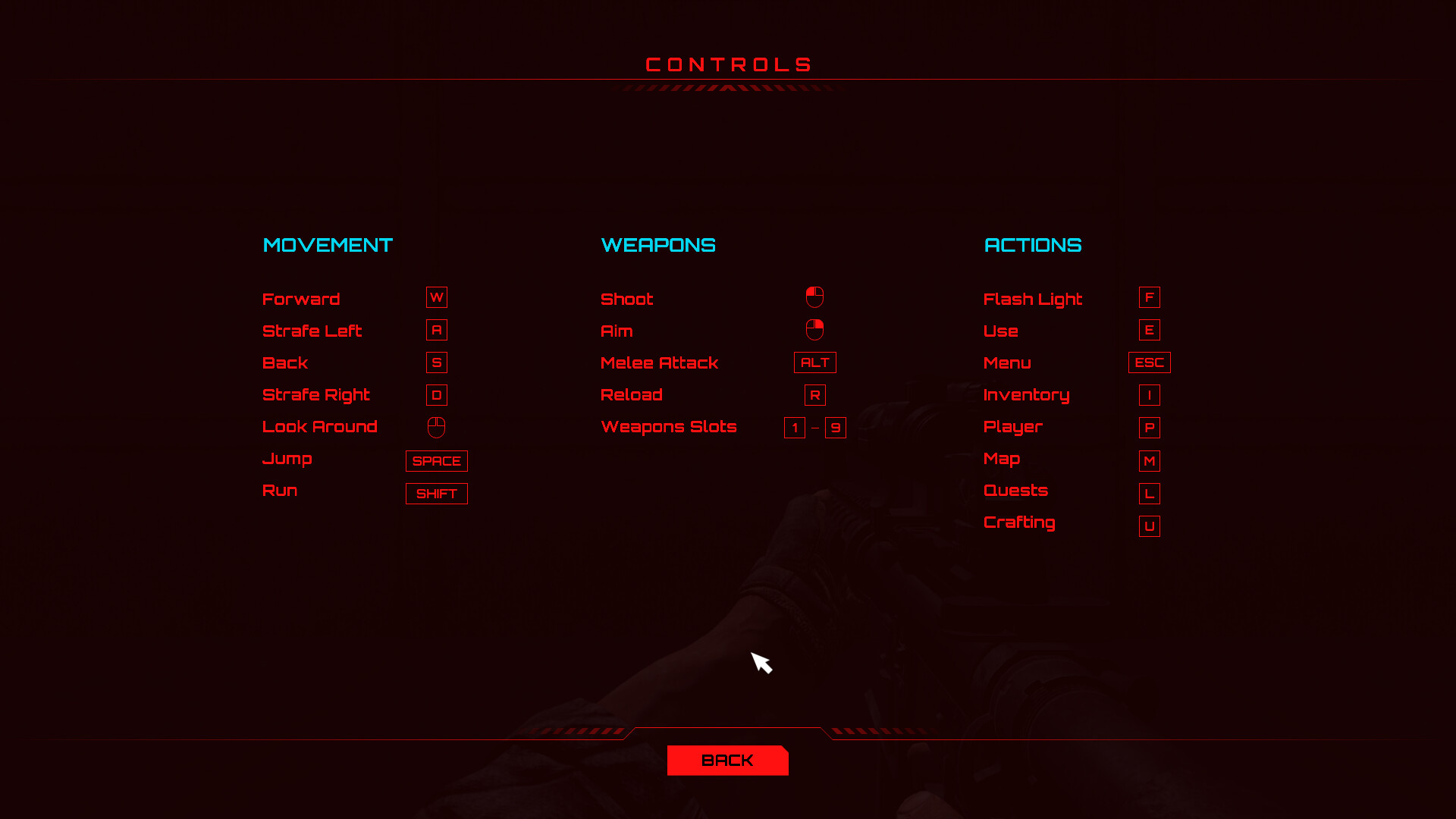Click the Weapons Slots 1-9 keybind
Image resolution: width=1456 pixels, height=819 pixels.
pyautogui.click(x=815, y=427)
